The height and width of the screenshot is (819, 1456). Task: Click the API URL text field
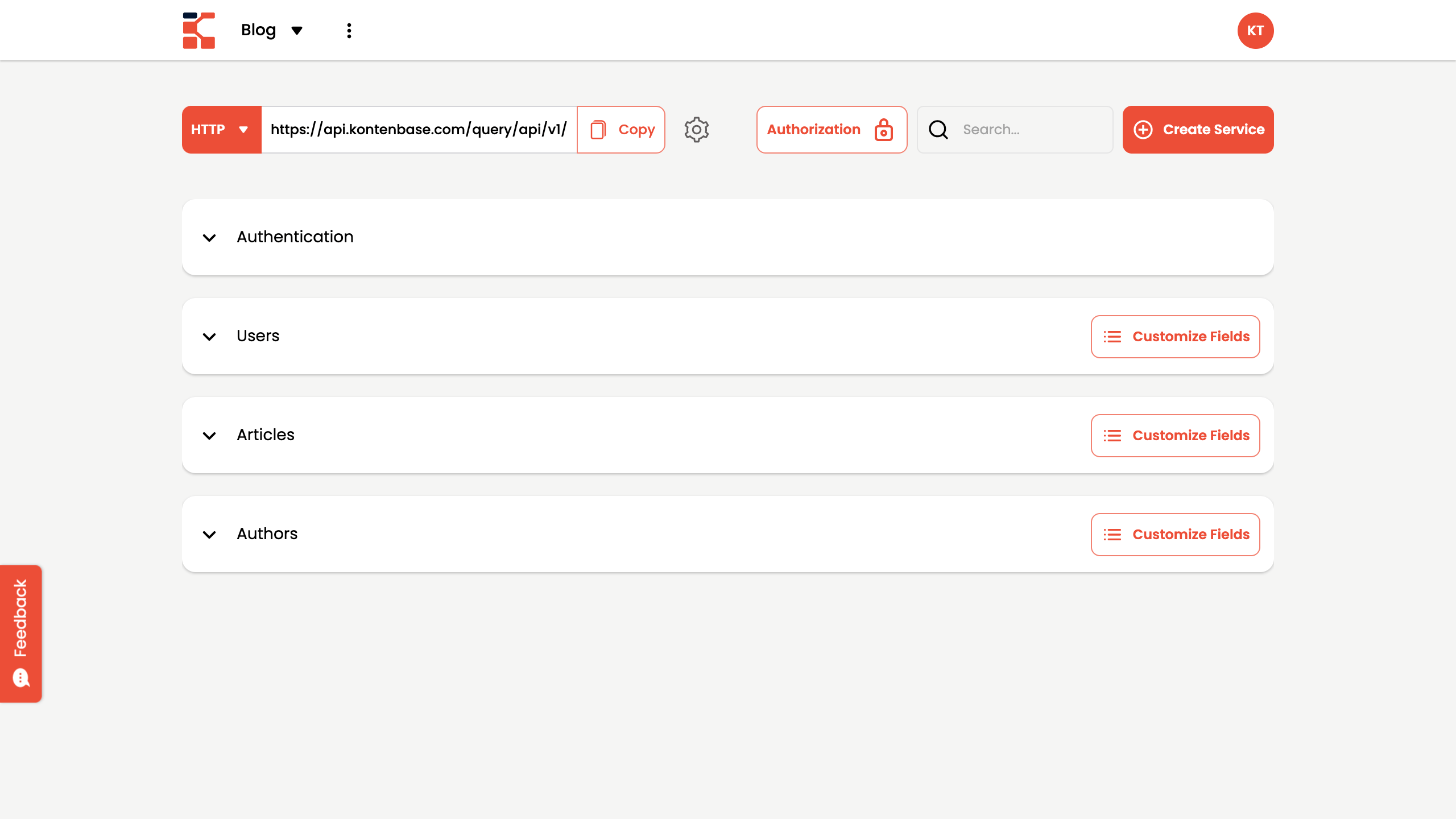(419, 130)
